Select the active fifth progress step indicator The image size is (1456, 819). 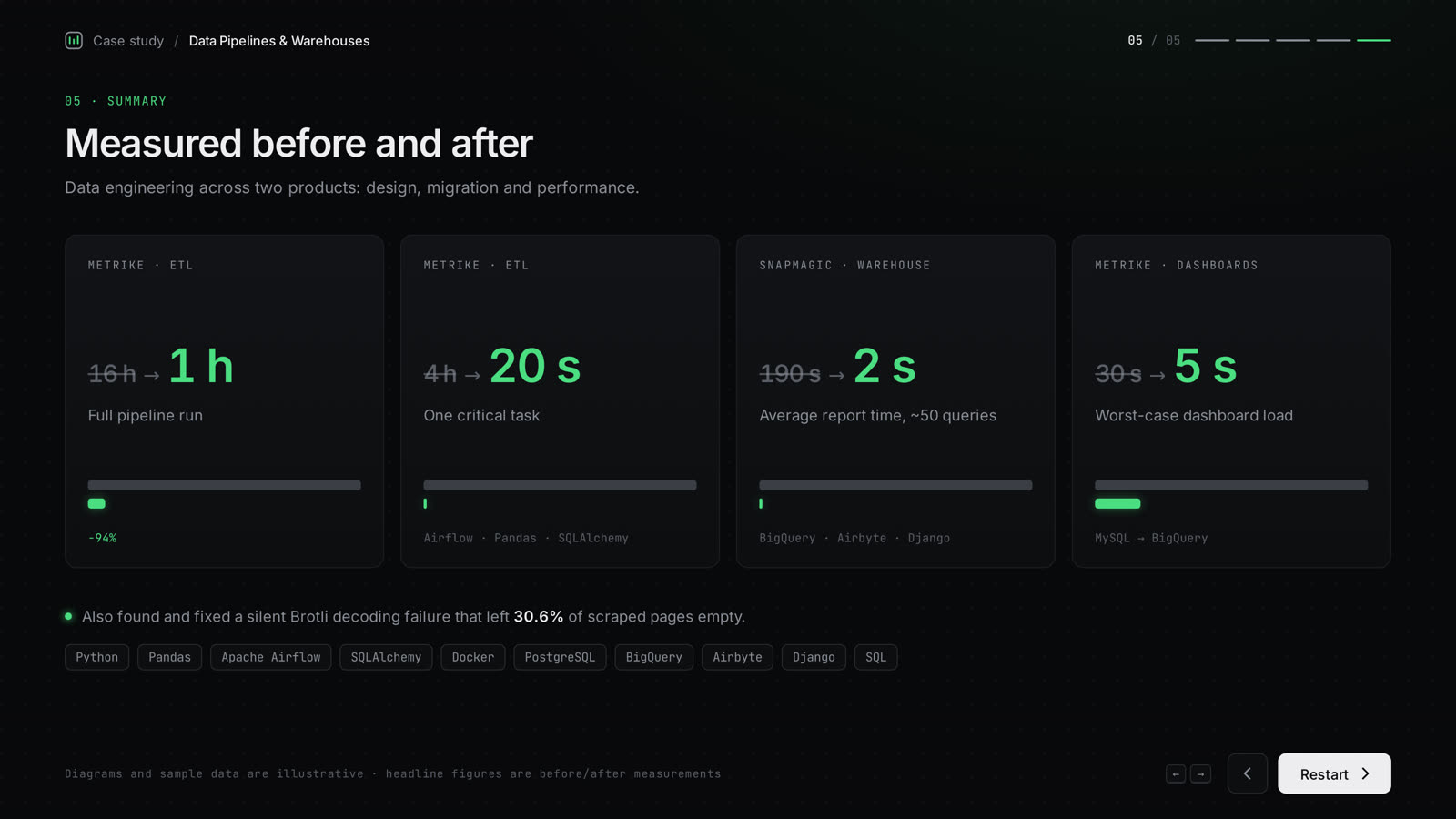click(x=1374, y=40)
